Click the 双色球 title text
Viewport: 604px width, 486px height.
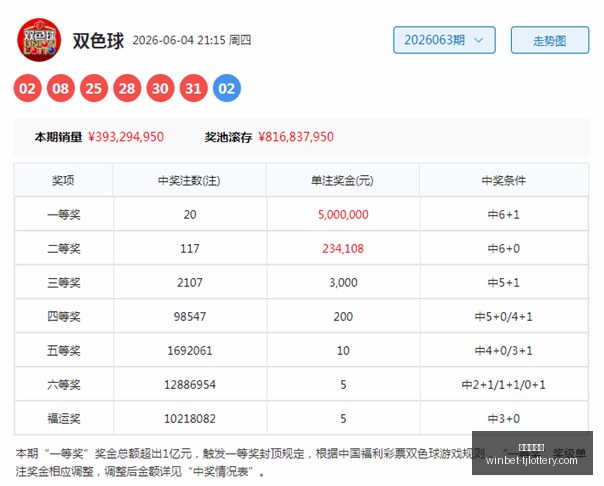(x=98, y=40)
